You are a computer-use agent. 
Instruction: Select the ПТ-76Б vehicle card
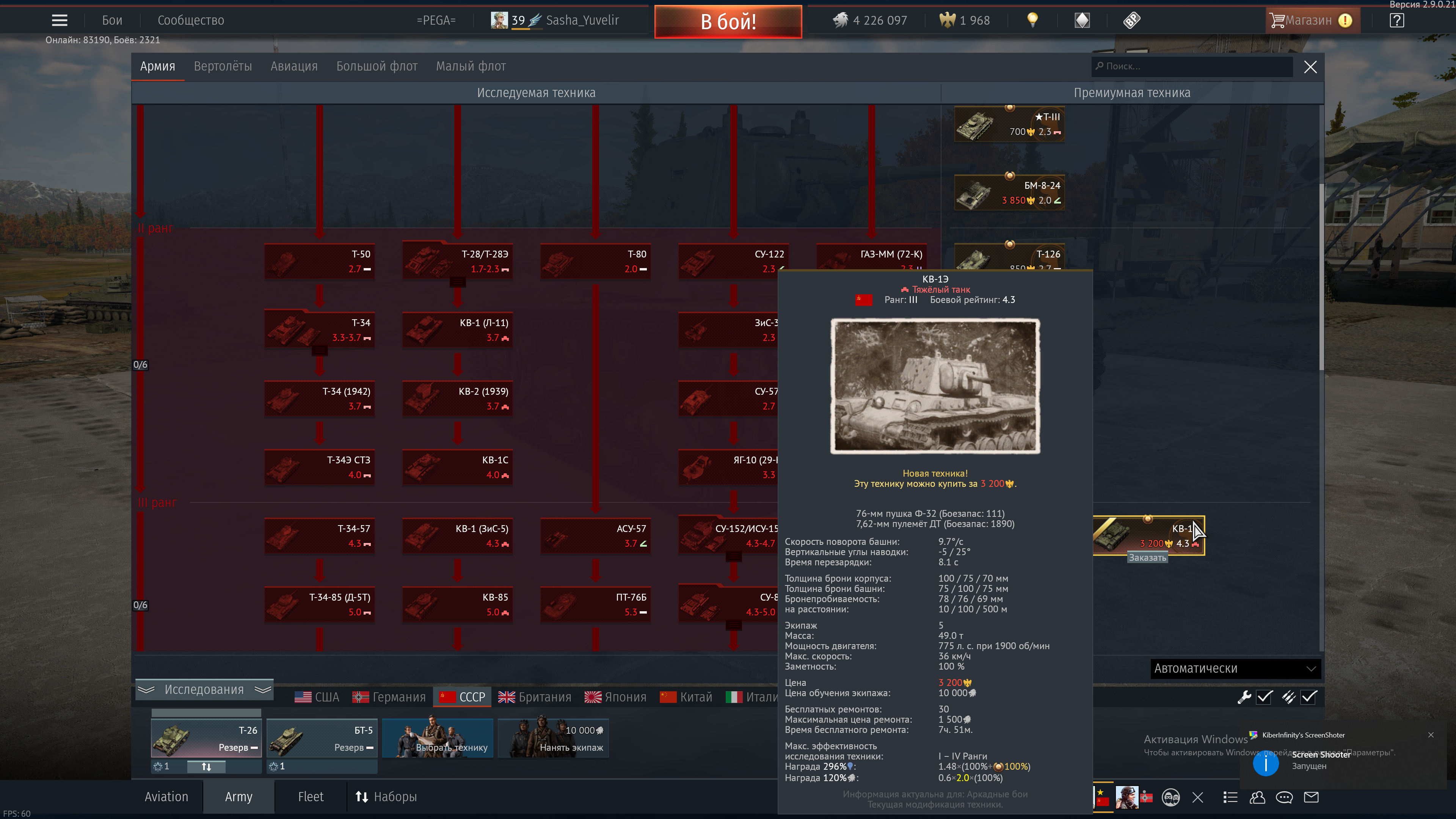coord(595,604)
